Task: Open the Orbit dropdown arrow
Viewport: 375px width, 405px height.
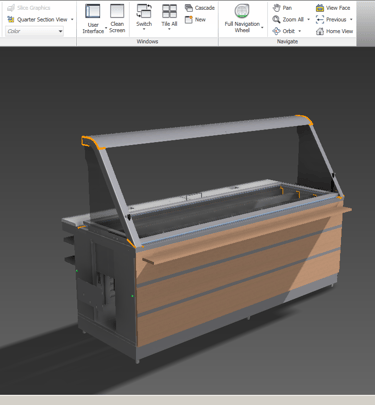Action: pos(300,31)
